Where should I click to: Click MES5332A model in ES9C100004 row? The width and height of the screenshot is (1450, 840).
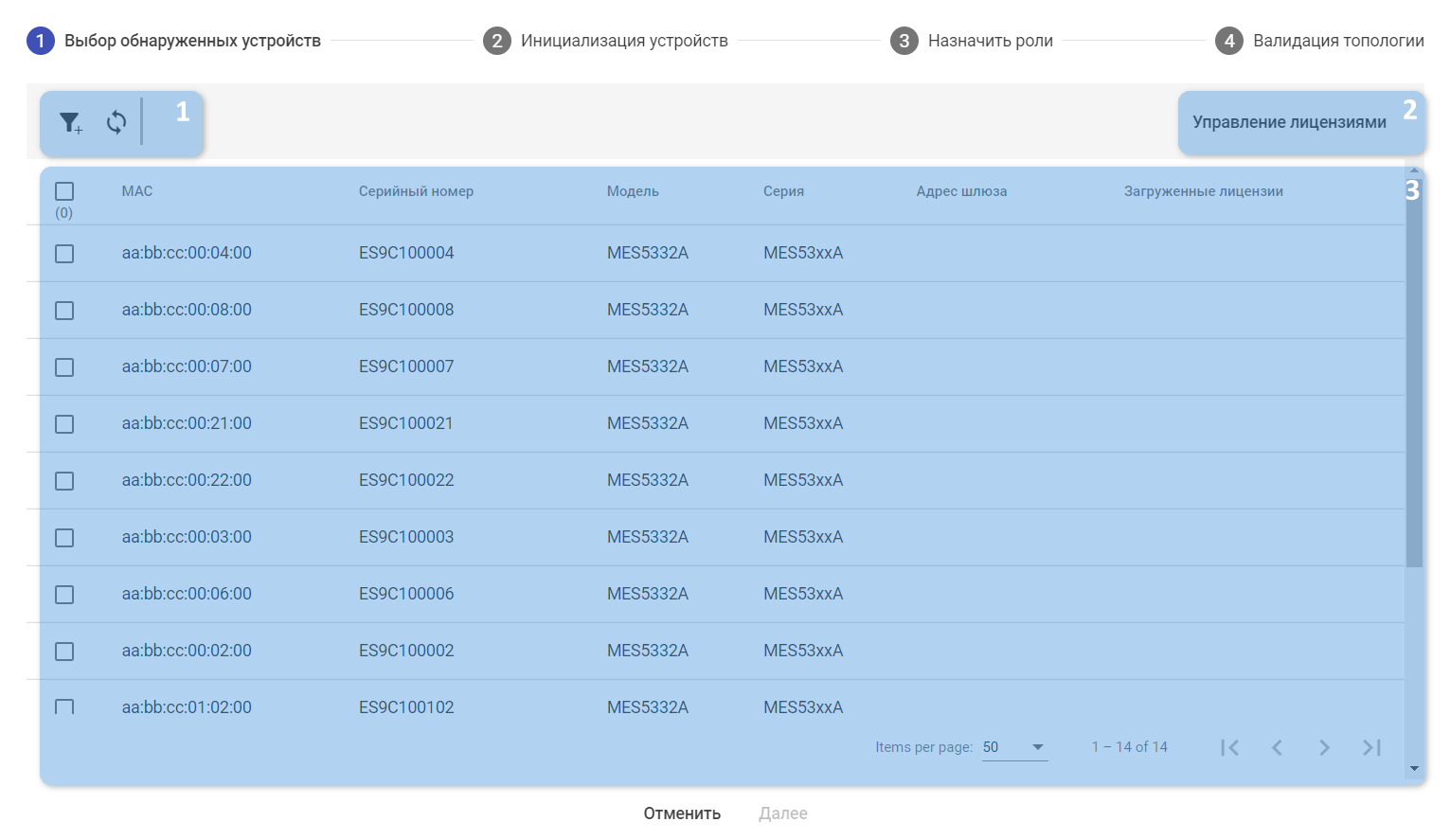click(x=648, y=253)
